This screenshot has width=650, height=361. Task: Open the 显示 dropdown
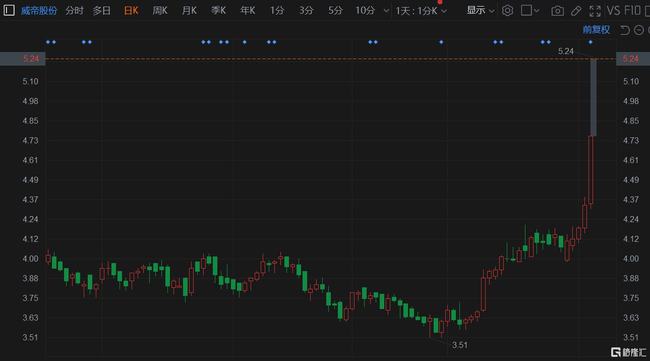point(480,11)
